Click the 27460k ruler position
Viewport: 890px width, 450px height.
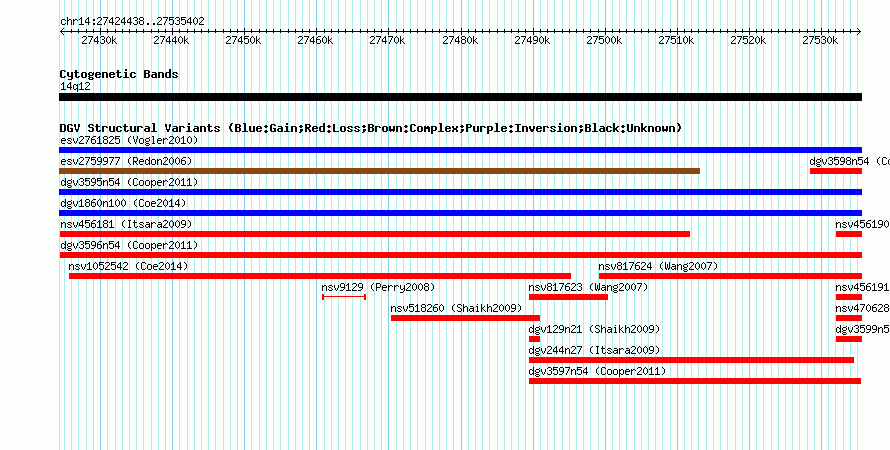(316, 41)
